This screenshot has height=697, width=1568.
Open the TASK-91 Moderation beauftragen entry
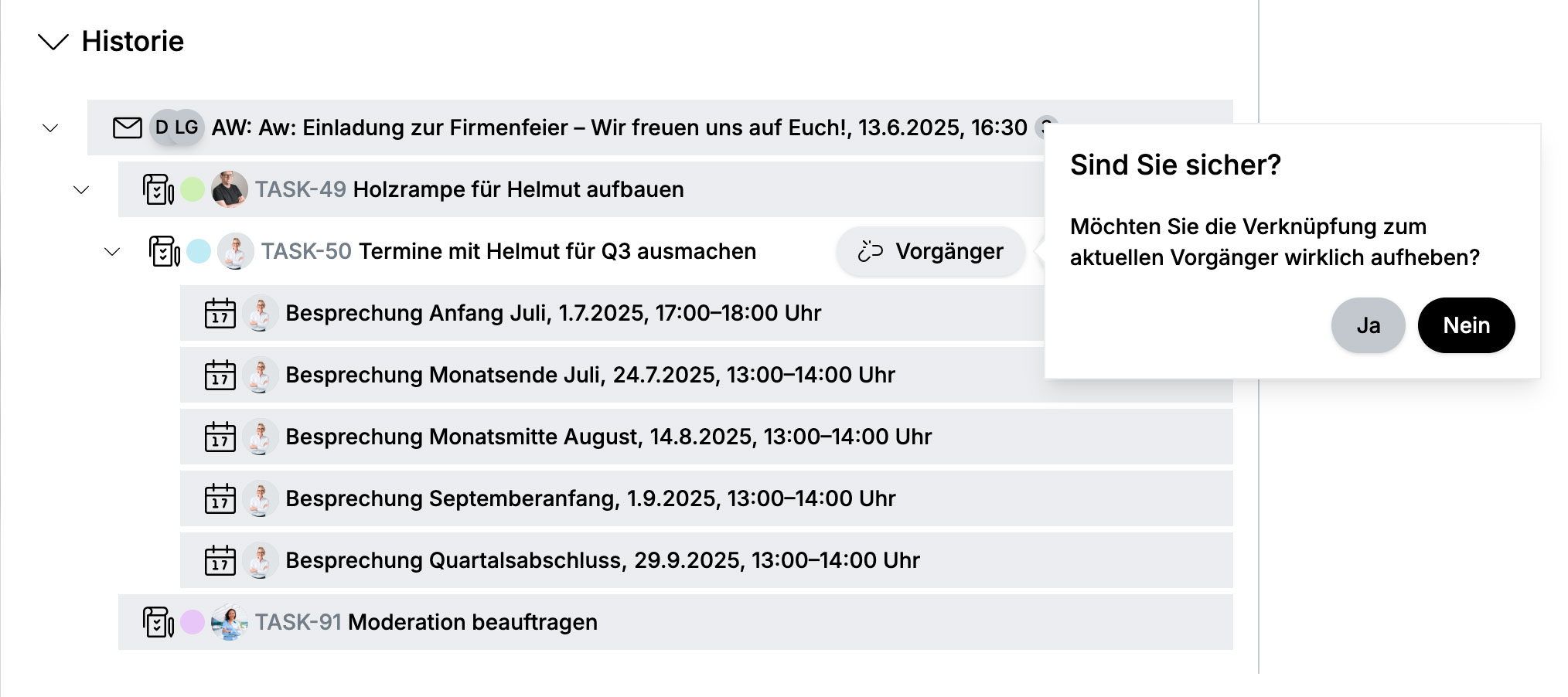point(472,622)
